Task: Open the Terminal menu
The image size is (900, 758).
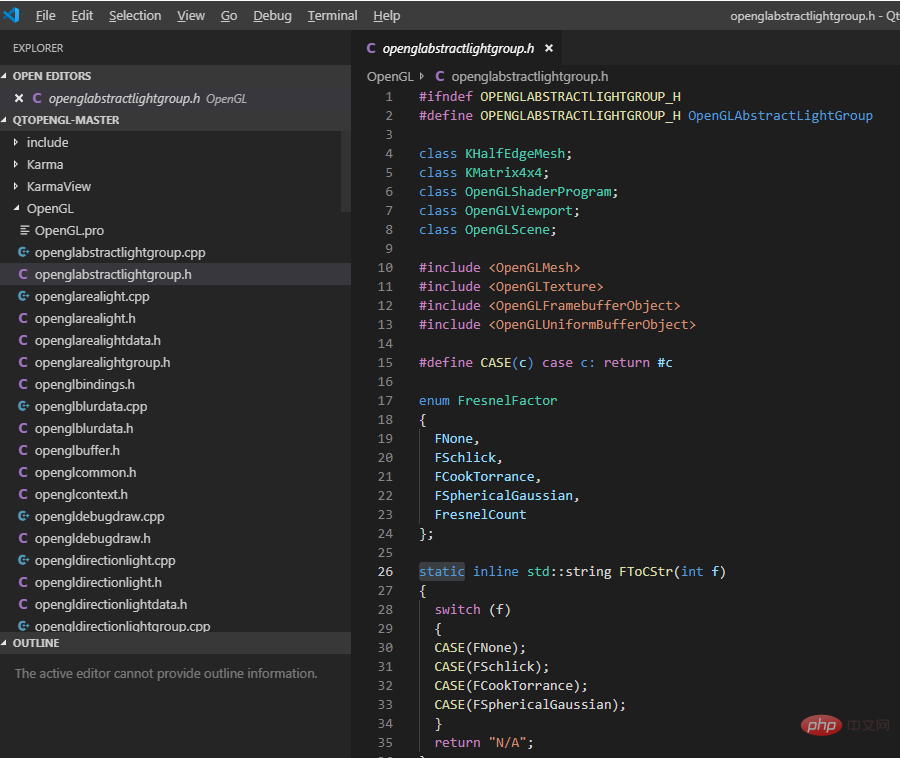Action: [x=332, y=15]
